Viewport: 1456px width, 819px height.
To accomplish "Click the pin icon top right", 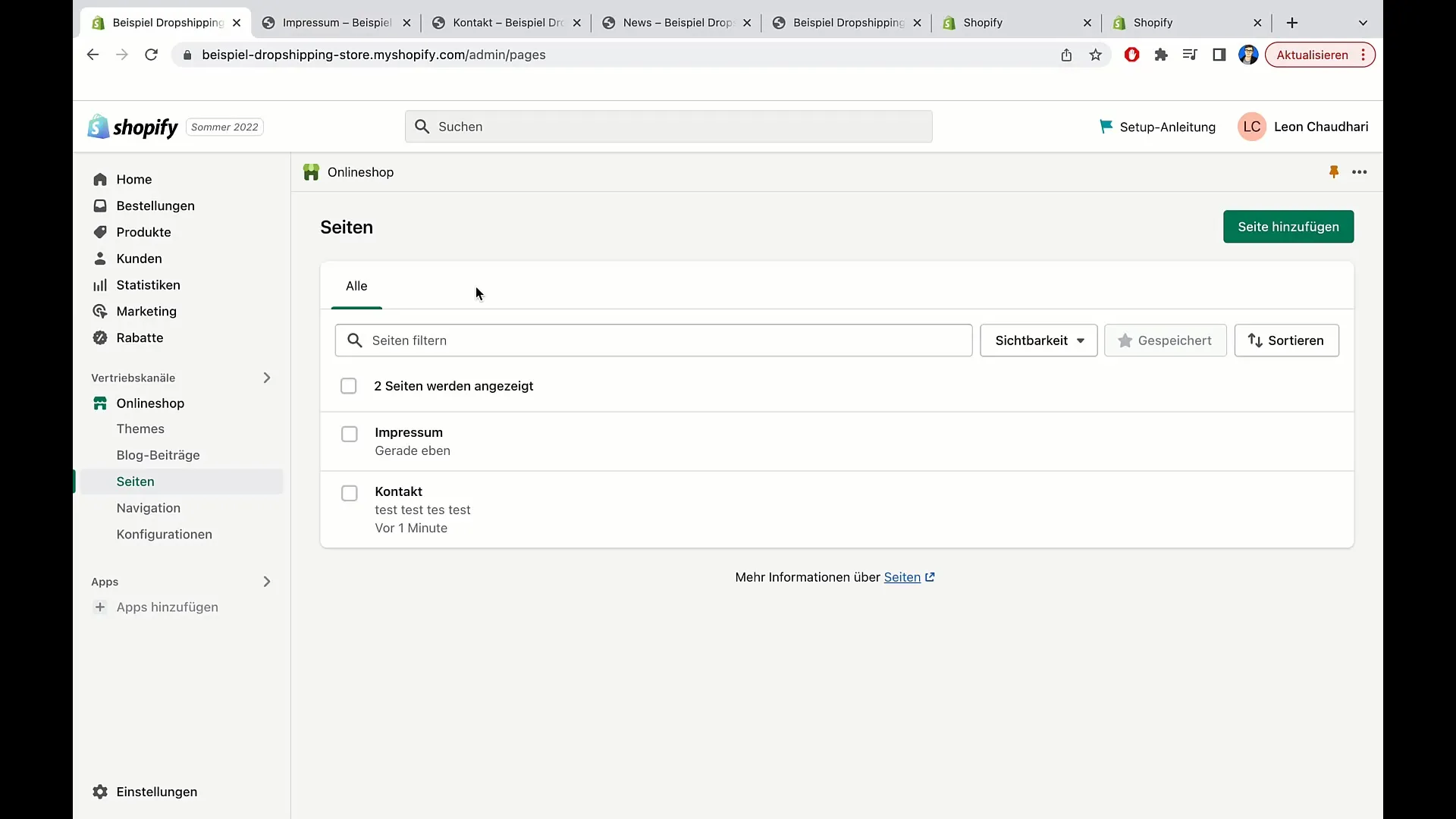I will pyautogui.click(x=1334, y=171).
